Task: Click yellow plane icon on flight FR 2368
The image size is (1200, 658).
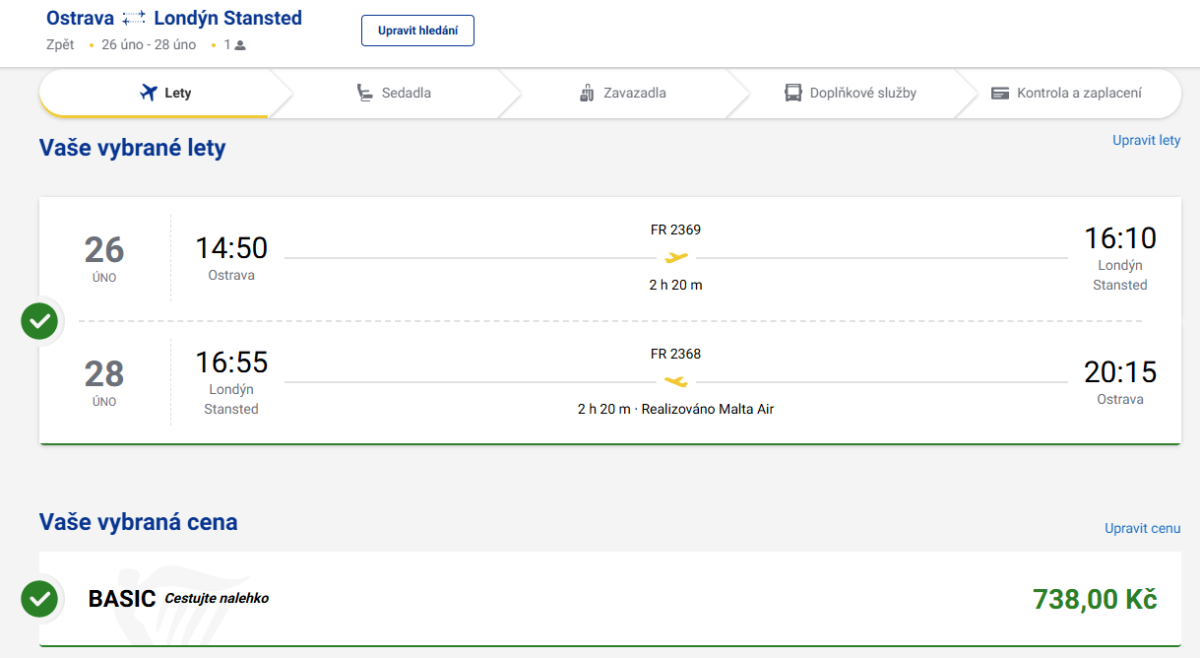Action: pyautogui.click(x=677, y=382)
